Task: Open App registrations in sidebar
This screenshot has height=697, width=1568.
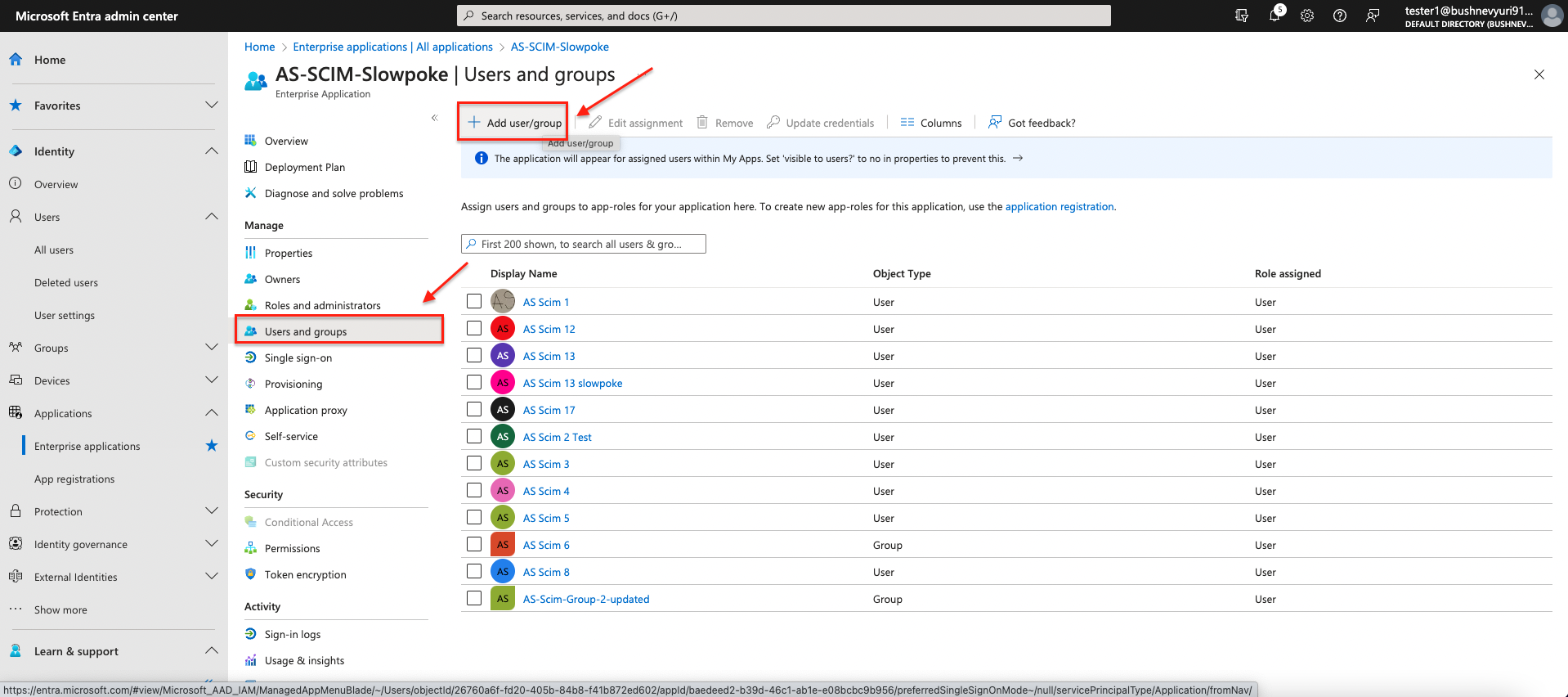Action: pos(74,479)
